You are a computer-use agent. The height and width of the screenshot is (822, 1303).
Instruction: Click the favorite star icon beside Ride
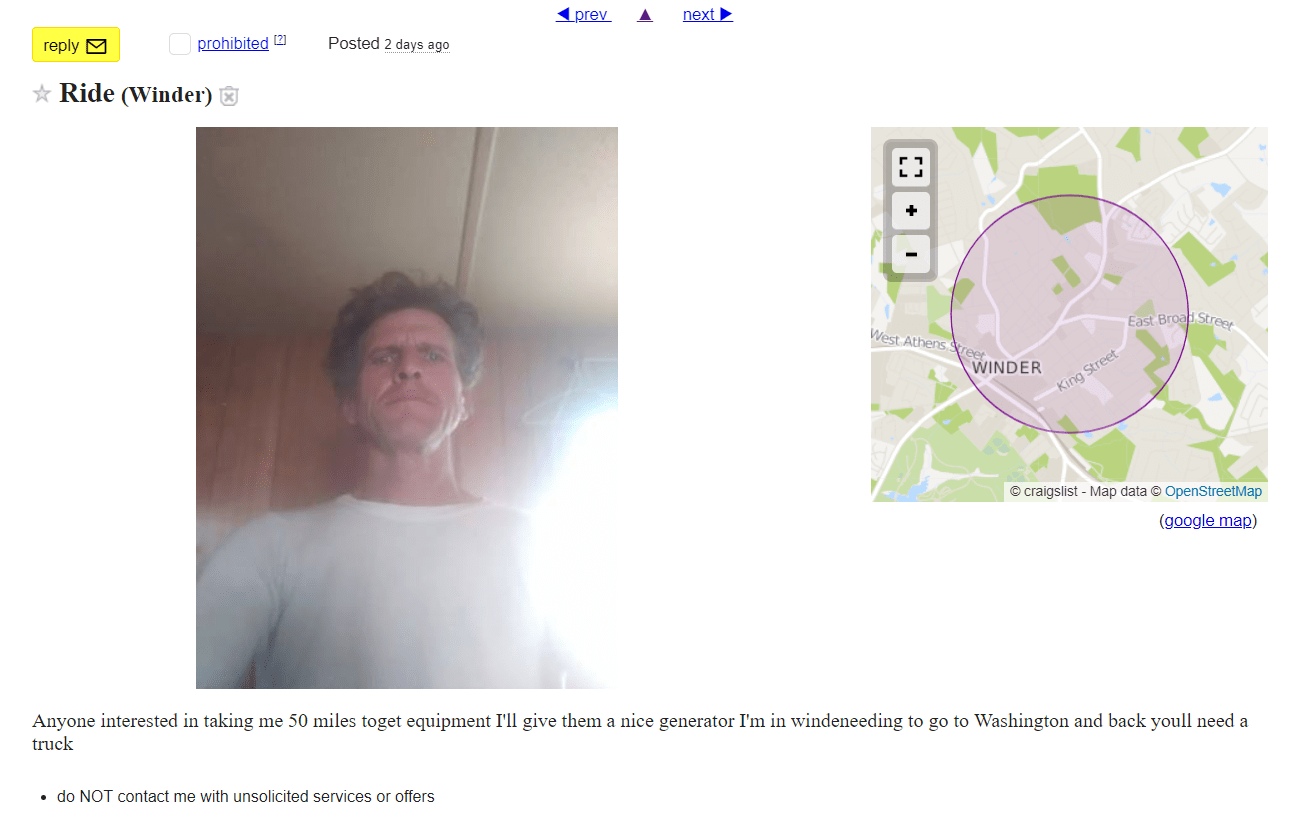(42, 94)
